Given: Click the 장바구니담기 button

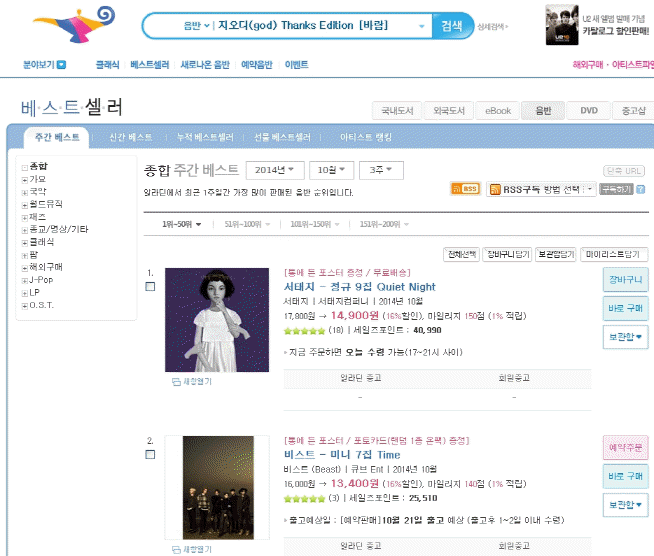Looking at the screenshot, I should [507, 254].
